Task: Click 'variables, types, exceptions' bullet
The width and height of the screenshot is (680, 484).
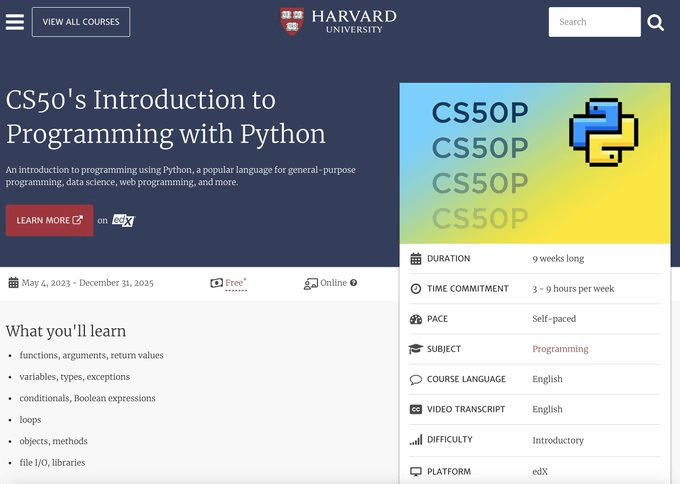Action: click(75, 377)
